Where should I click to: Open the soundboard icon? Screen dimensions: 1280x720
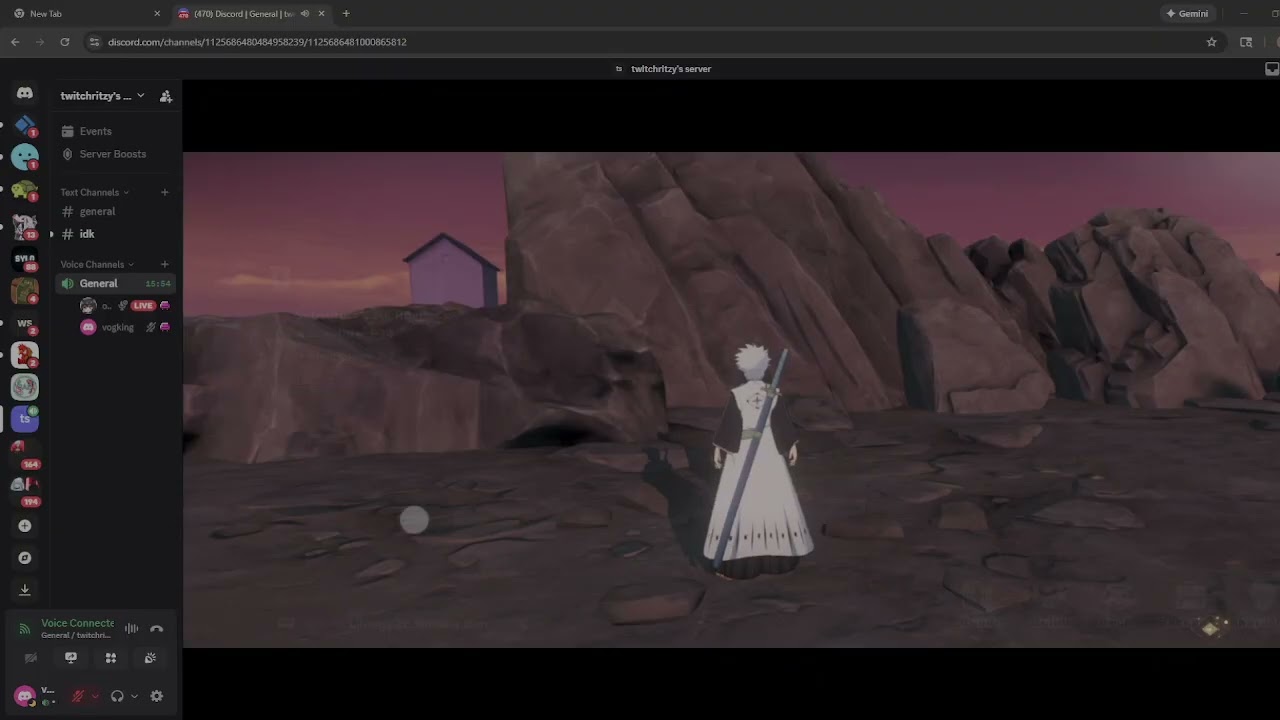tap(150, 658)
